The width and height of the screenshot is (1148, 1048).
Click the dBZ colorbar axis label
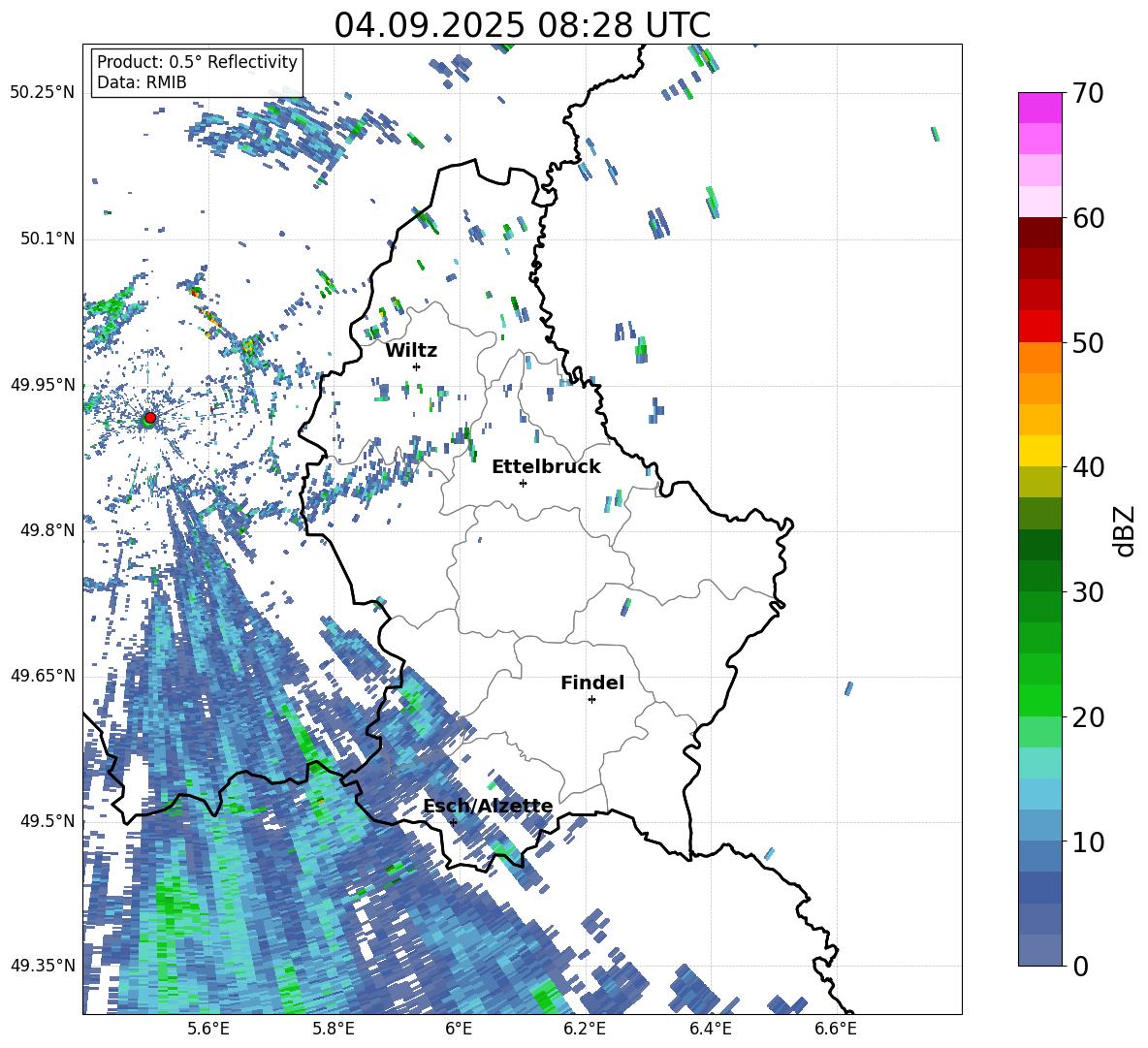pos(1126,530)
